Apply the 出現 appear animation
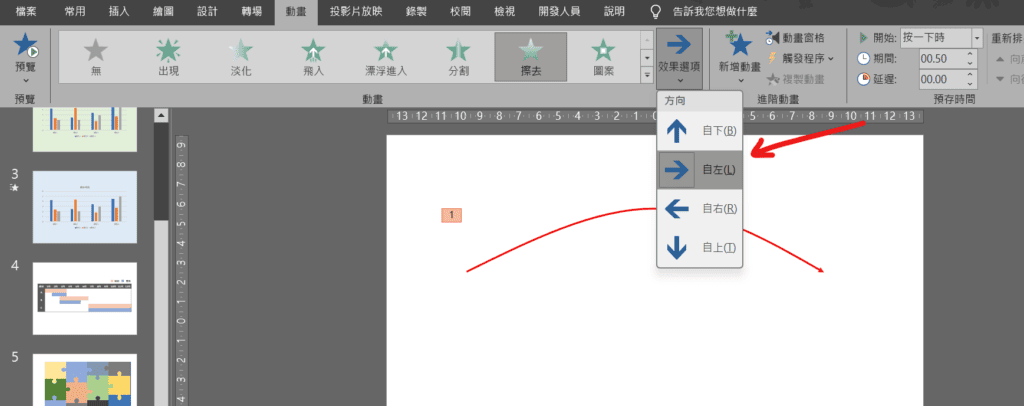 pyautogui.click(x=168, y=57)
